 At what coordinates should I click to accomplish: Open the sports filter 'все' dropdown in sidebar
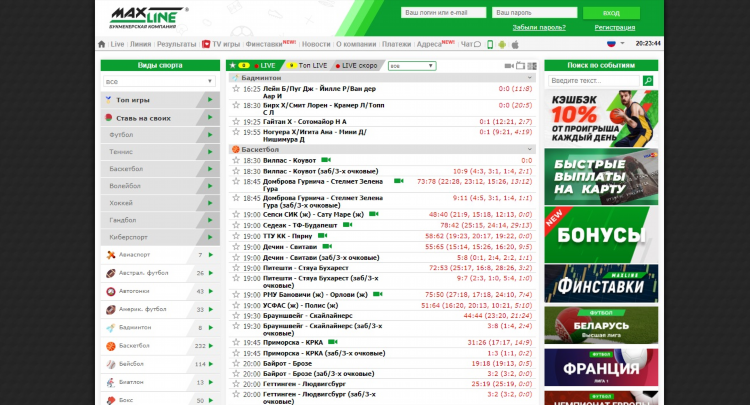coord(159,81)
